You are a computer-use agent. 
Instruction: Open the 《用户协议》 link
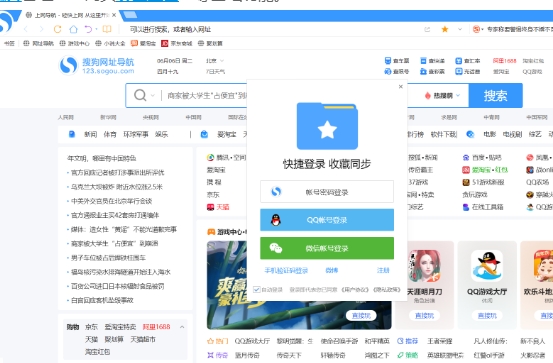354,290
